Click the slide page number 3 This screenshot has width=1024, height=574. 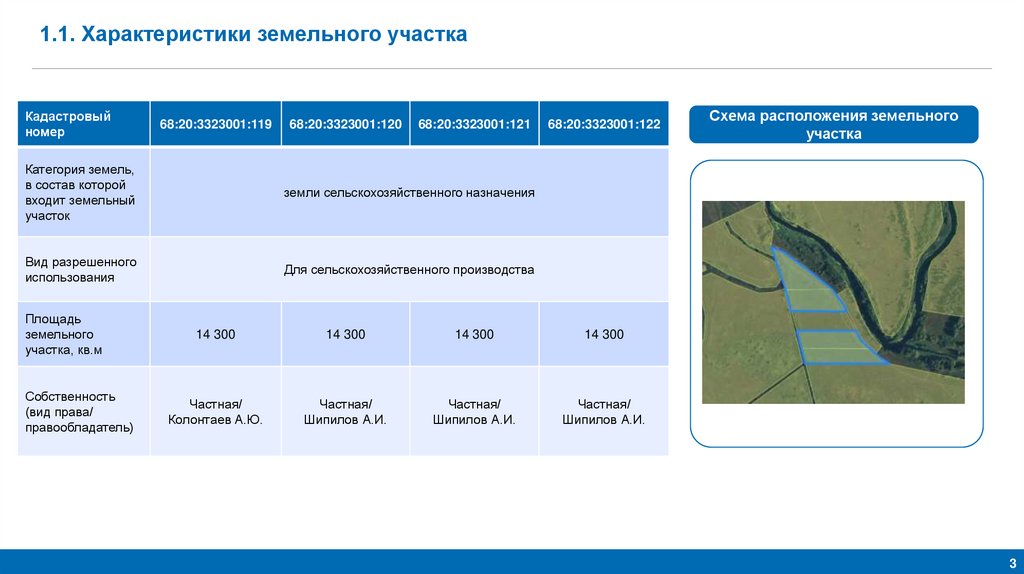[x=1012, y=563]
